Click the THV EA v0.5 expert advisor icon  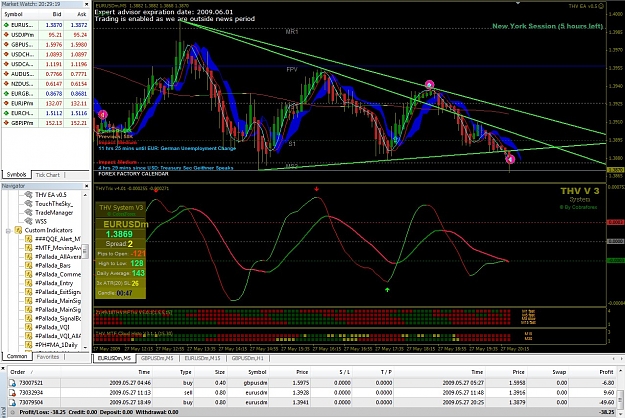pos(28,194)
